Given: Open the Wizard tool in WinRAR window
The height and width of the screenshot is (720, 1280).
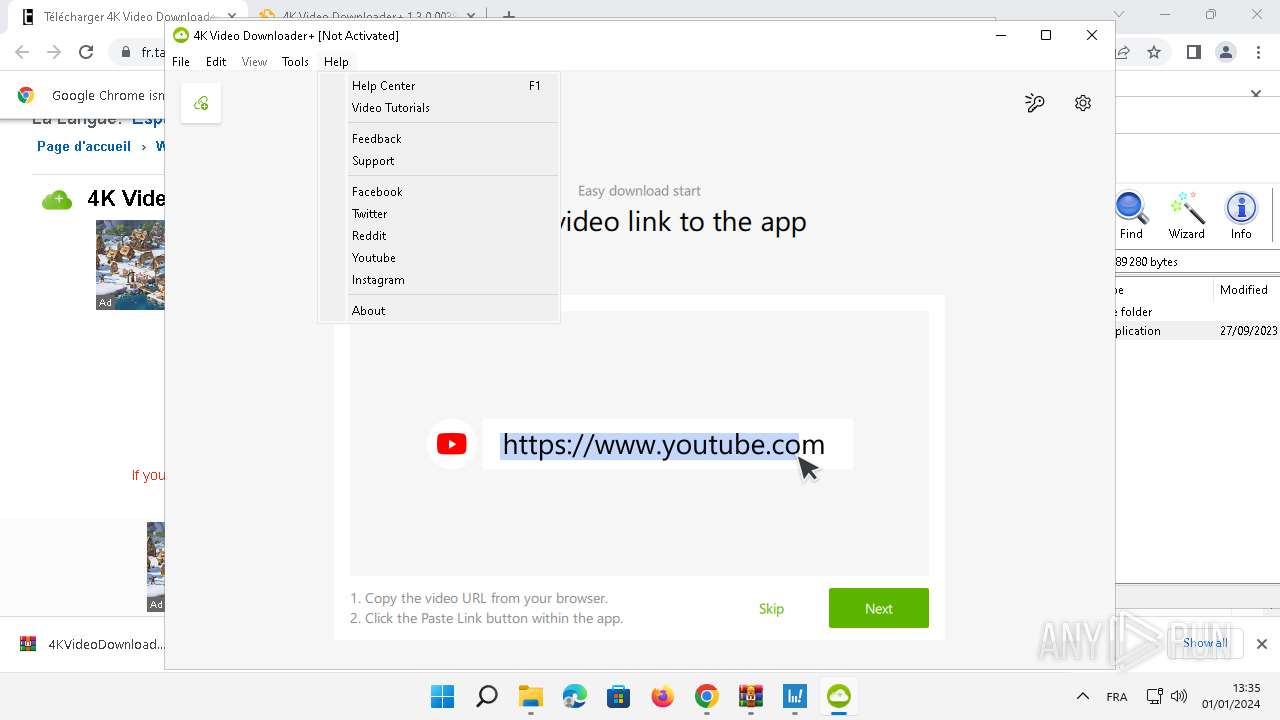Looking at the screenshot, I should click(1187, 216).
